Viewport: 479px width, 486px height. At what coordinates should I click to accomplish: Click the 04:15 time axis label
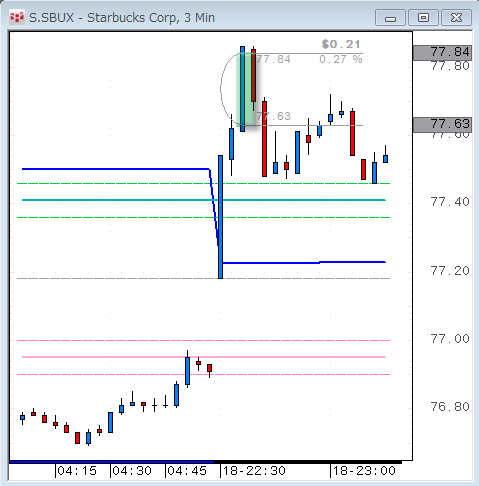tap(77, 471)
